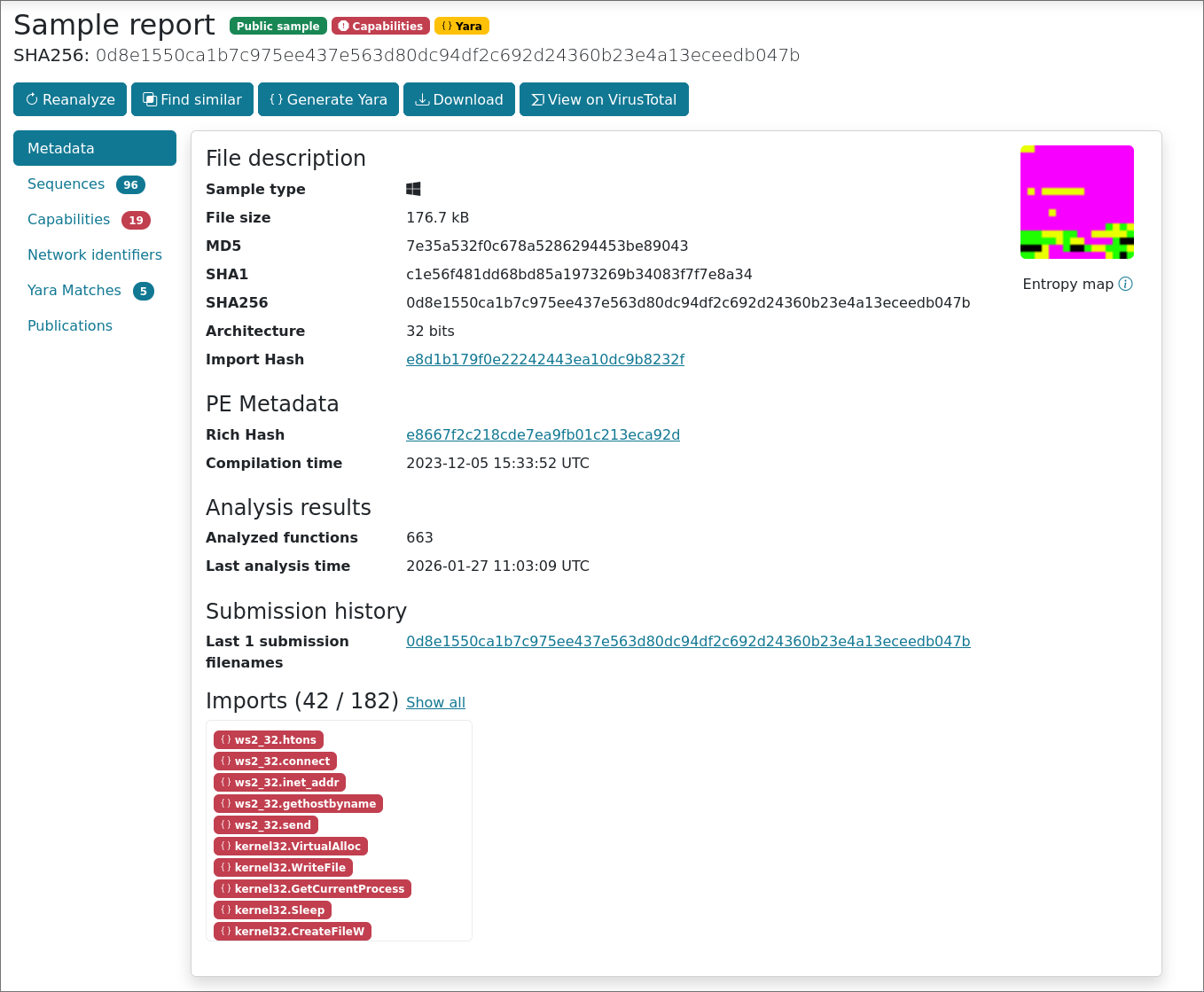
Task: Open the Publications tab
Action: pos(70,326)
